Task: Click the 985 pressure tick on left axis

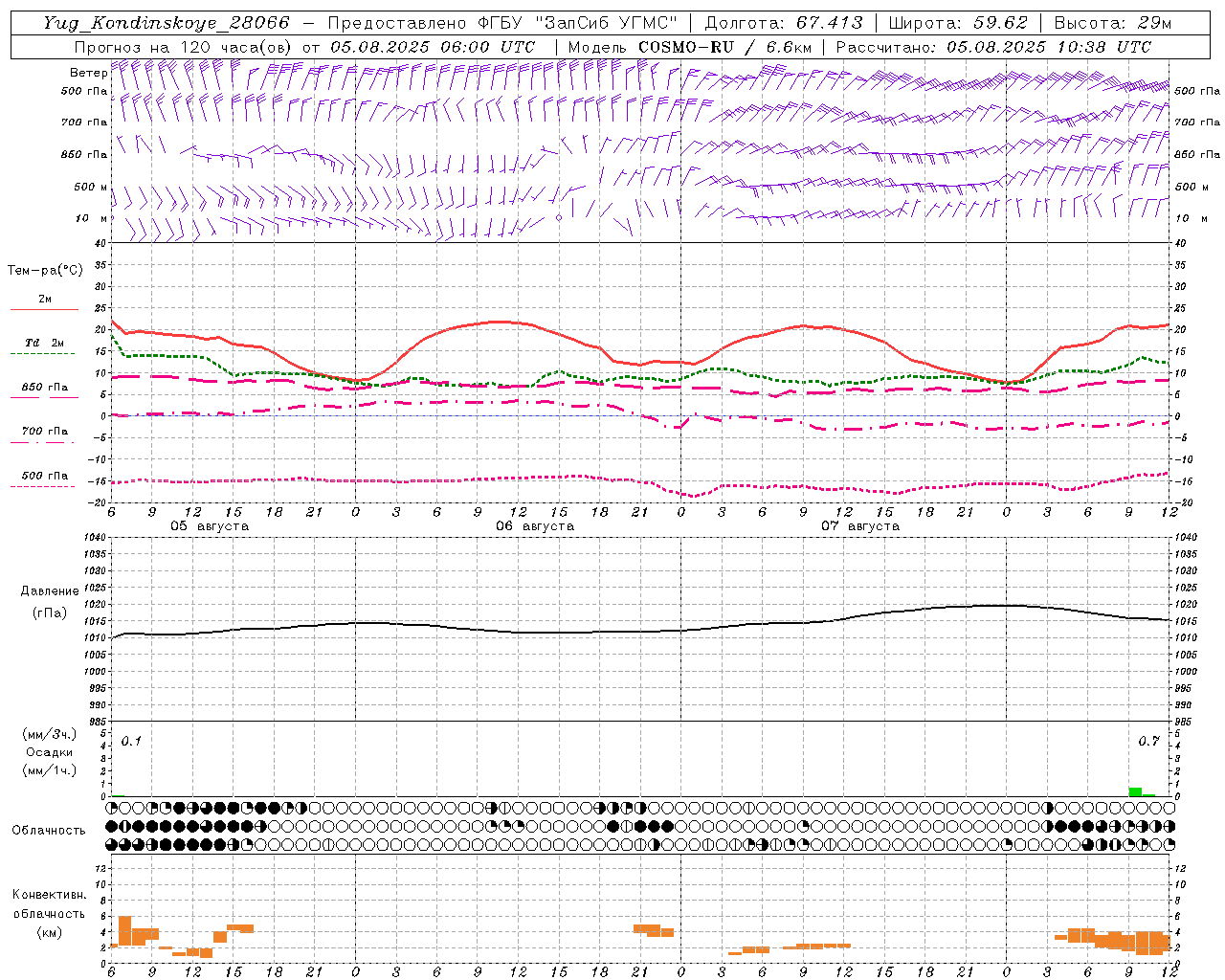Action: (x=99, y=721)
